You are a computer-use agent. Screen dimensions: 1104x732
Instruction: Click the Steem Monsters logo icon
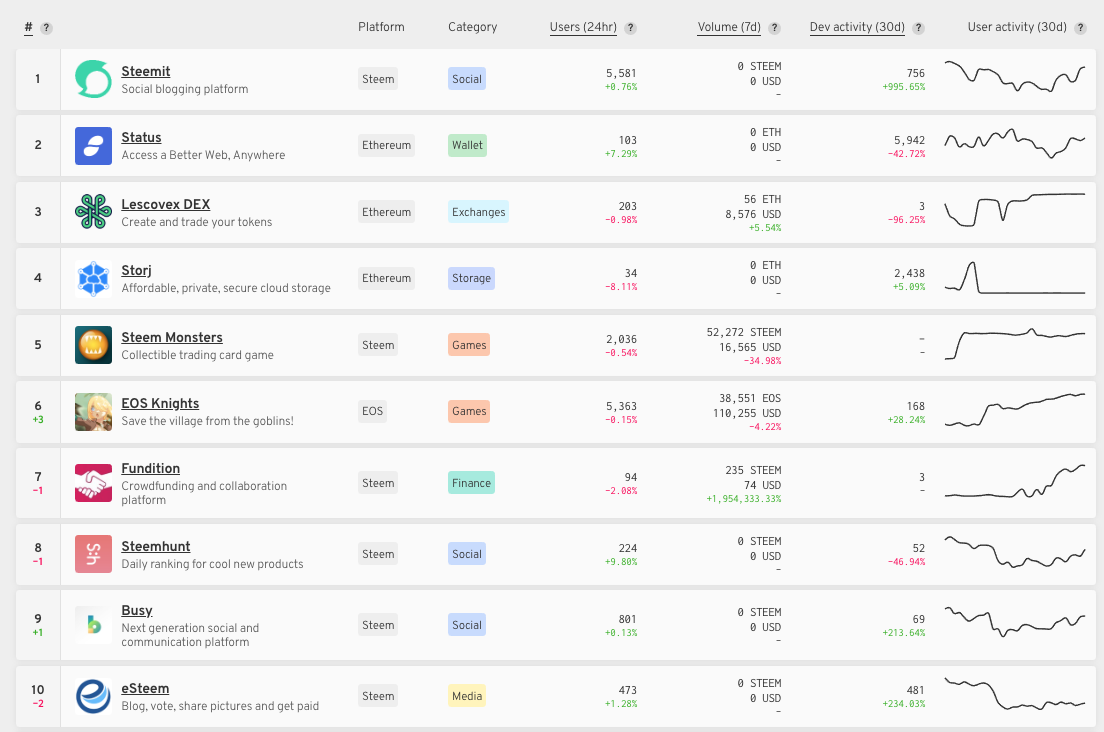pyautogui.click(x=94, y=345)
